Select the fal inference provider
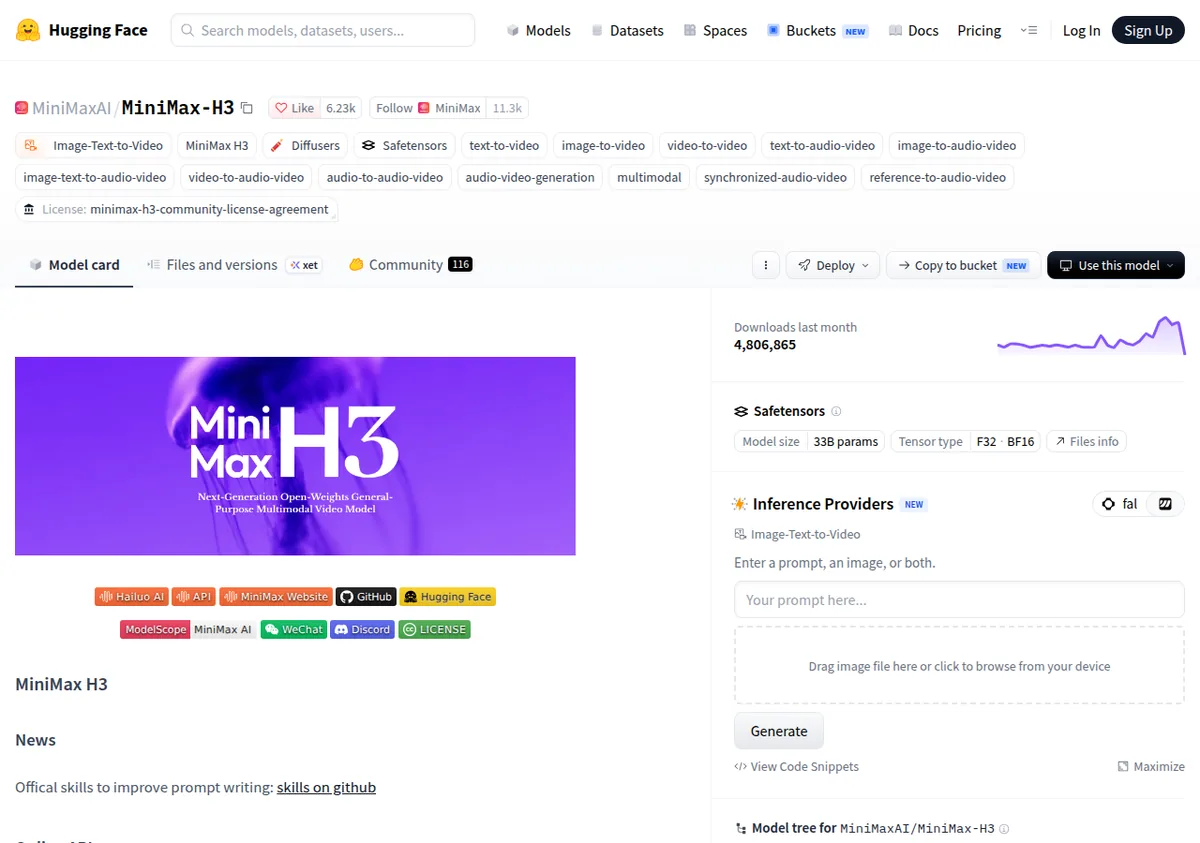The width and height of the screenshot is (1200, 843). [1120, 504]
